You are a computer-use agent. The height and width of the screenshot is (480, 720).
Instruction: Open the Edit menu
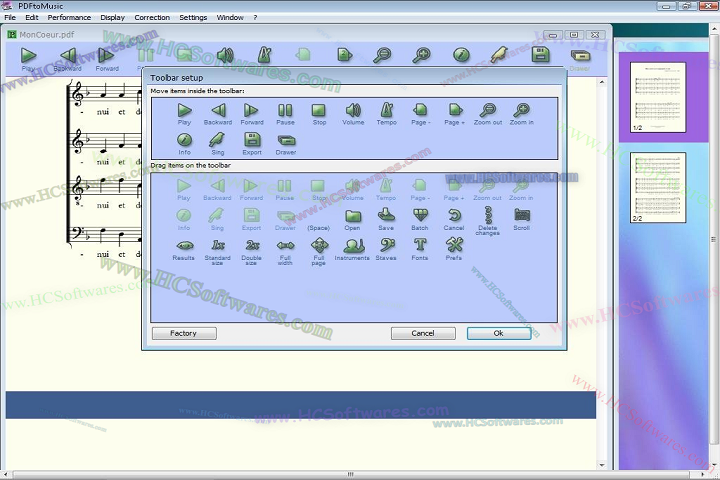click(32, 17)
